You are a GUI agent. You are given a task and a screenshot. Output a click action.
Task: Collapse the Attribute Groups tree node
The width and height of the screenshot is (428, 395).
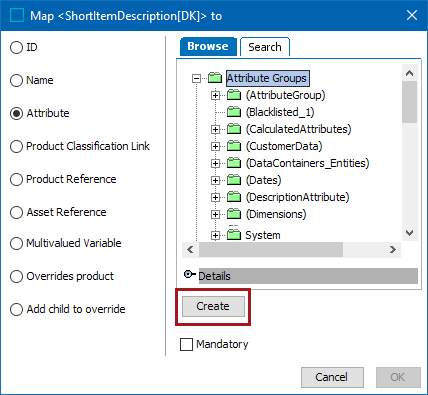196,79
